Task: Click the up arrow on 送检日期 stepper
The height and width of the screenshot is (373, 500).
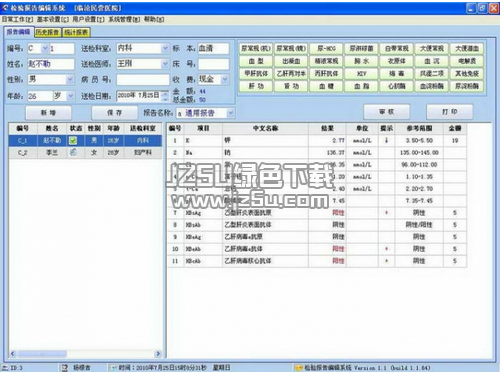Action: point(165,93)
